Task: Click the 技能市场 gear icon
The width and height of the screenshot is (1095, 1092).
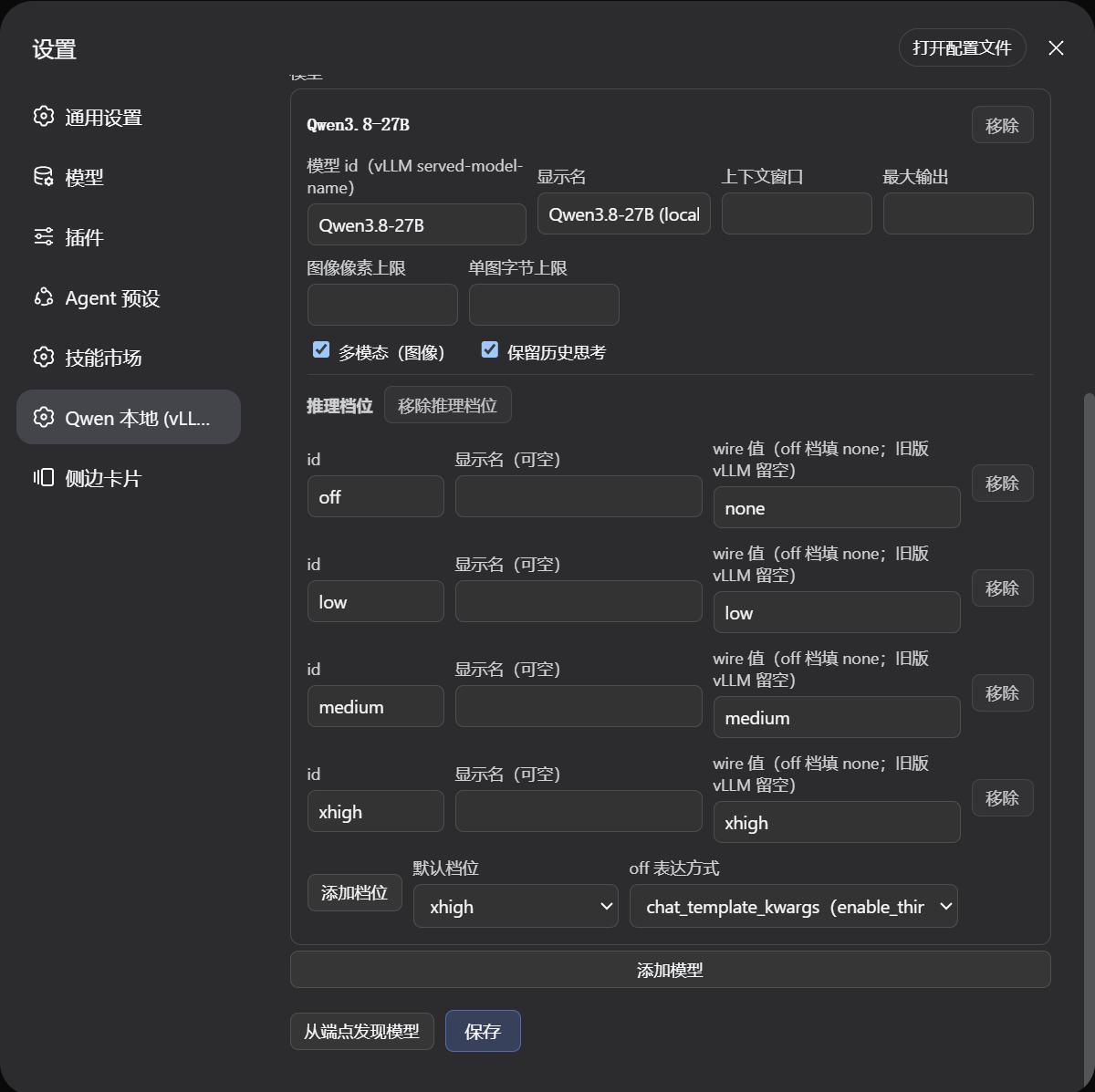Action: tap(44, 358)
